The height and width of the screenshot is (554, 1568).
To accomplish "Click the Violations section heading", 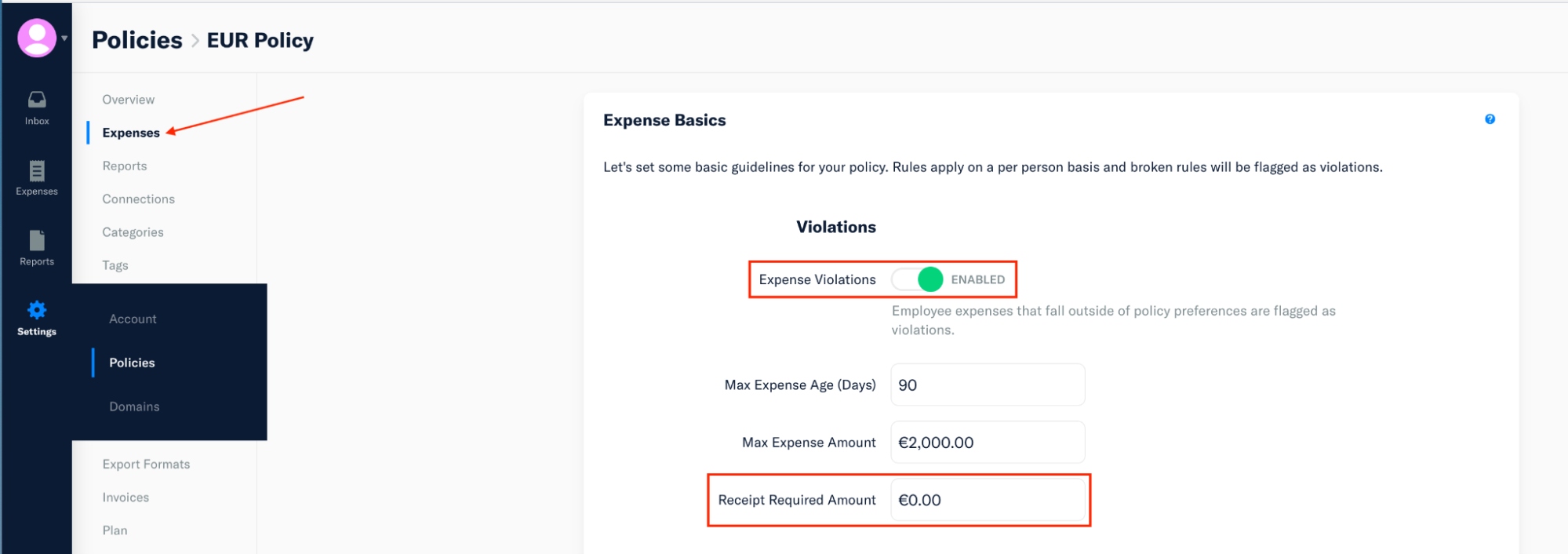I will (836, 227).
